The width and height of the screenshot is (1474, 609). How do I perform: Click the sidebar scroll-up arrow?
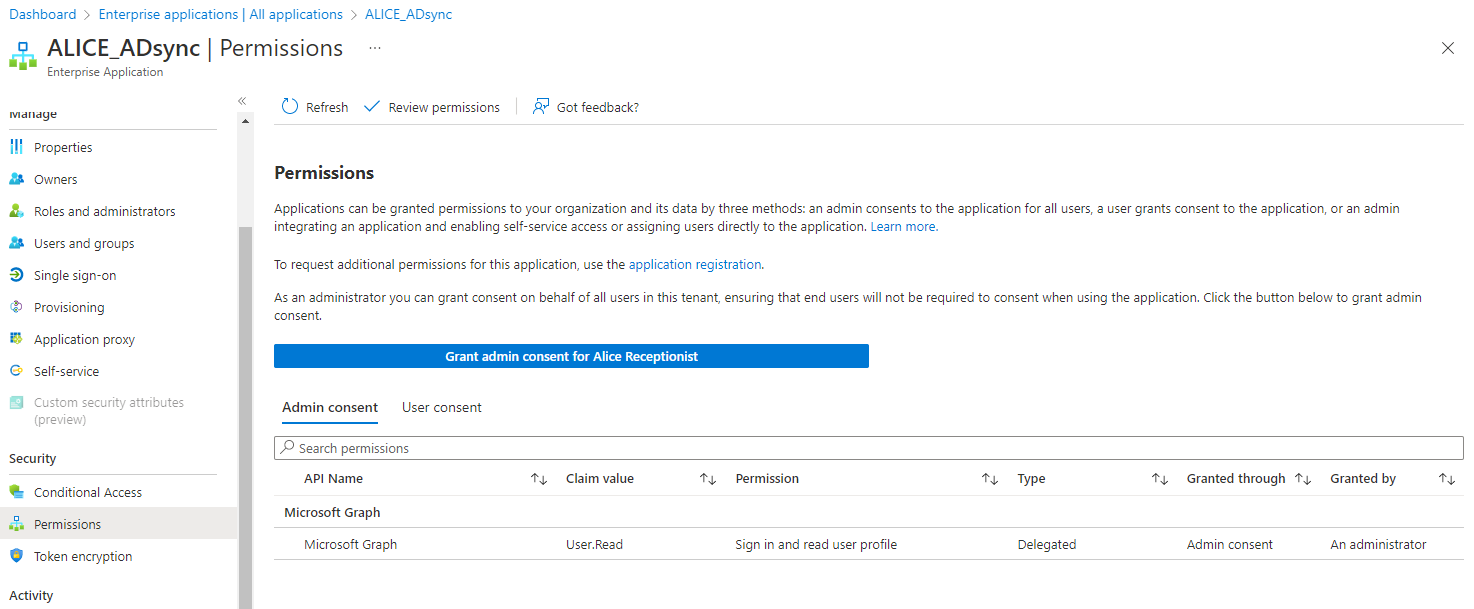(246, 121)
